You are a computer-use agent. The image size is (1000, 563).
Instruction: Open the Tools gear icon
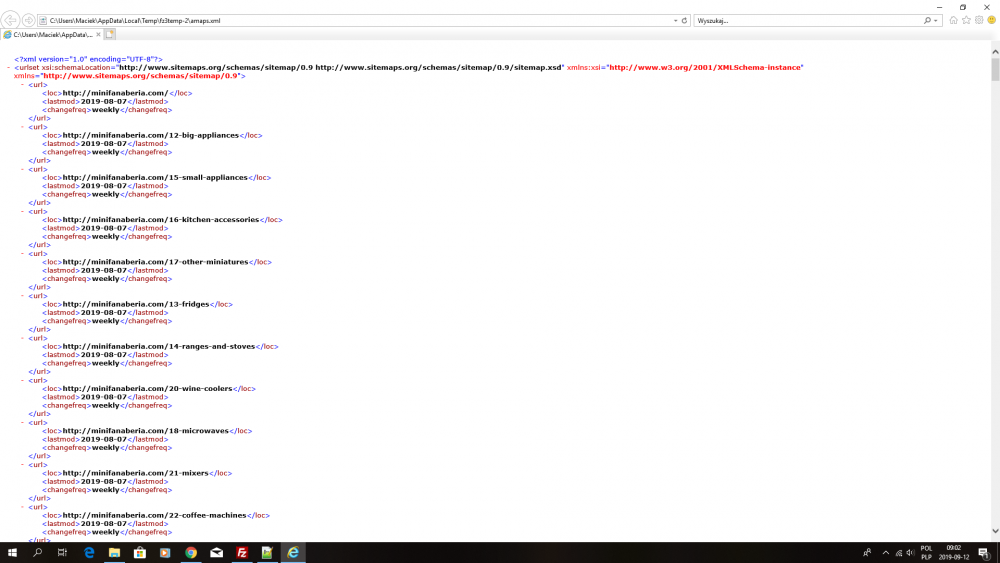[979, 20]
